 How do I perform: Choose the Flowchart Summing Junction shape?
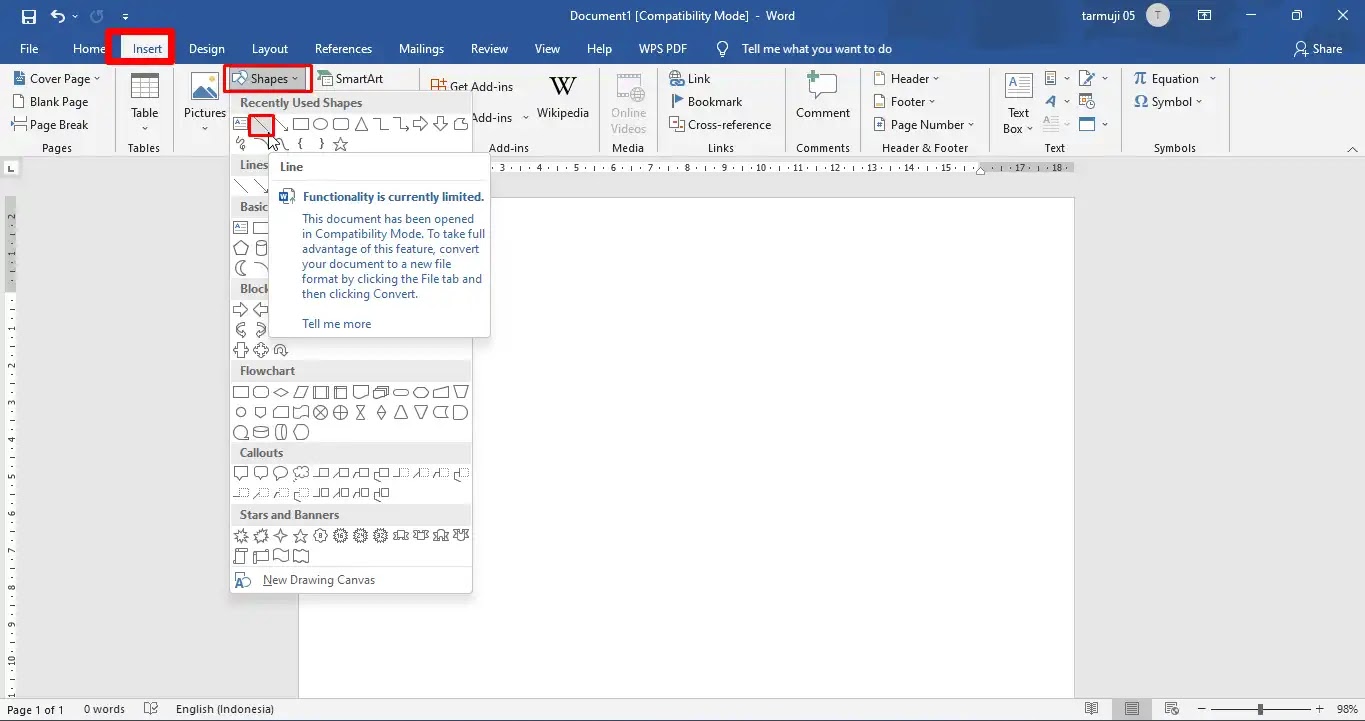(320, 412)
